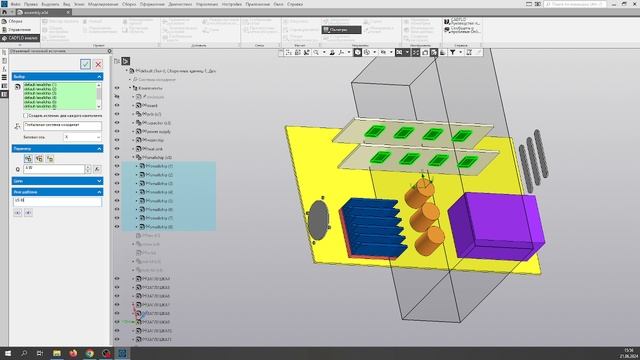Open Task View on the taskbar
The width and height of the screenshot is (640, 360).
coord(40,353)
